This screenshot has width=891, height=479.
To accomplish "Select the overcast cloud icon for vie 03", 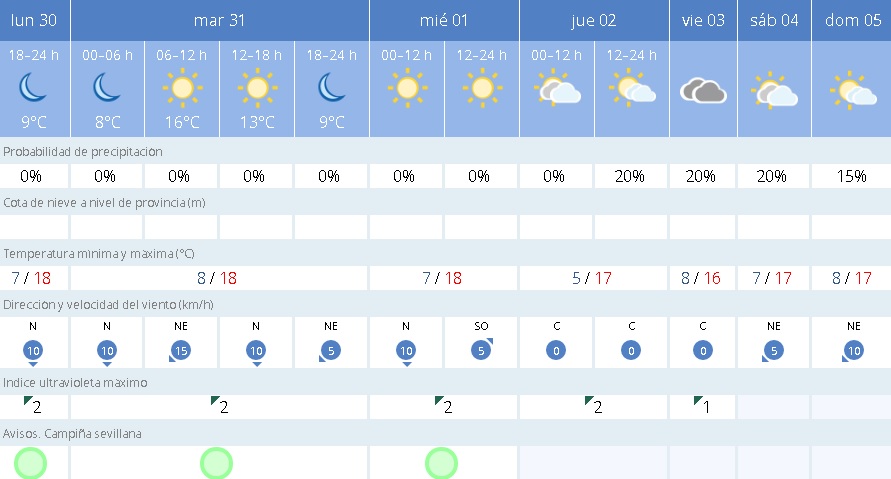I will tap(702, 92).
